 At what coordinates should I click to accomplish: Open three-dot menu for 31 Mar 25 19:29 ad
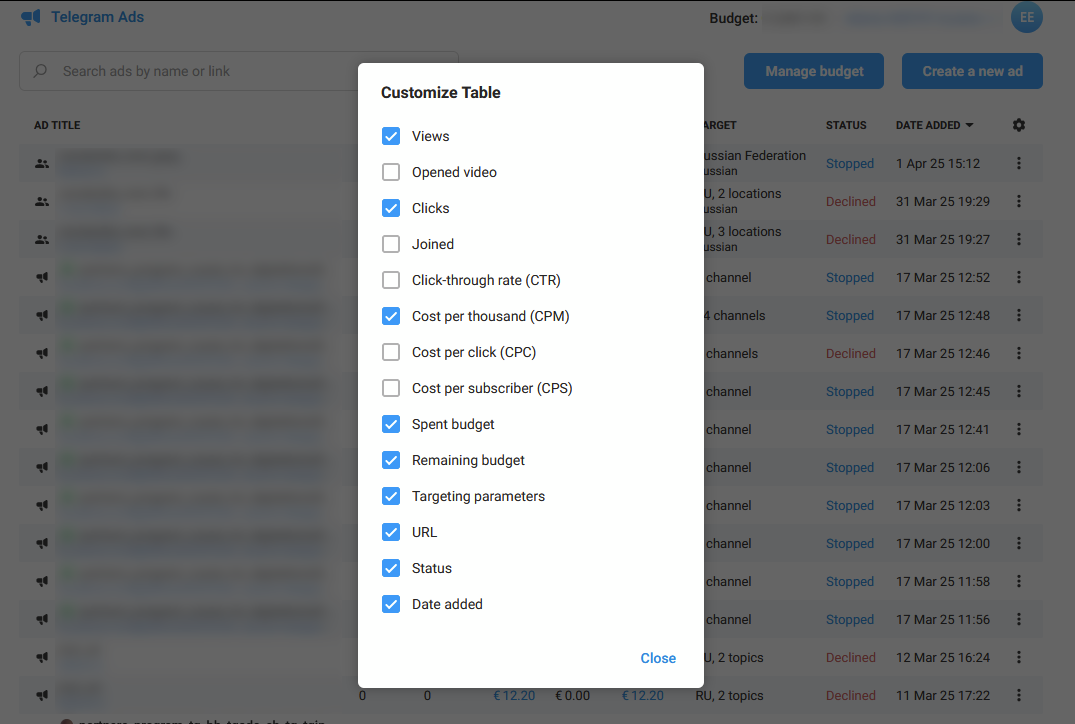coord(1018,201)
